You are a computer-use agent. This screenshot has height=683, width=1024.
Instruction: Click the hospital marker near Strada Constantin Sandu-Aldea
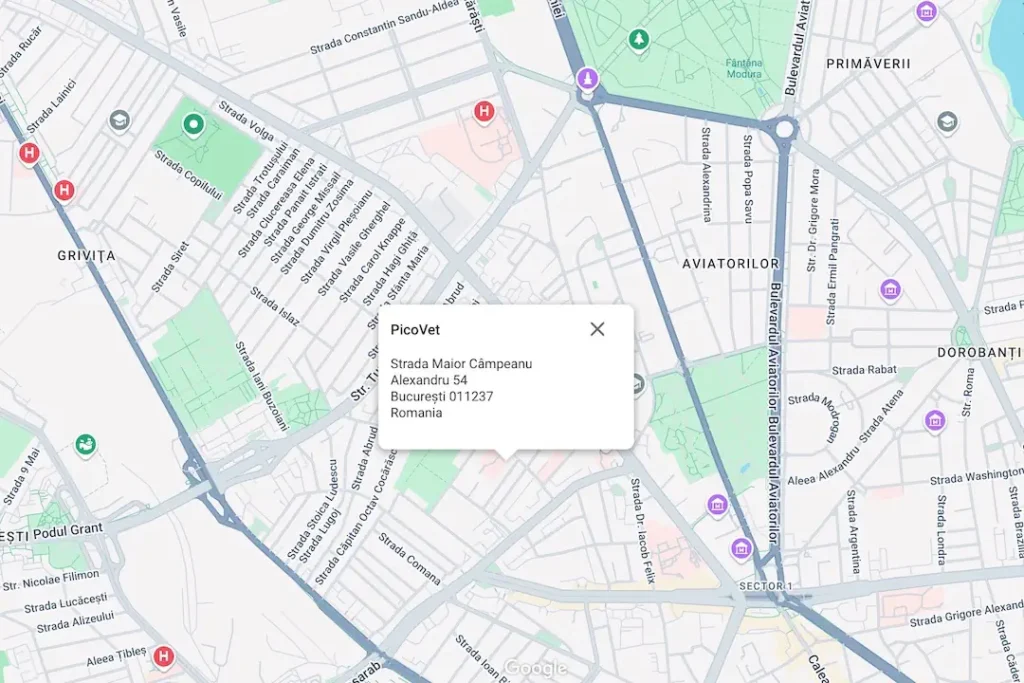tap(484, 111)
